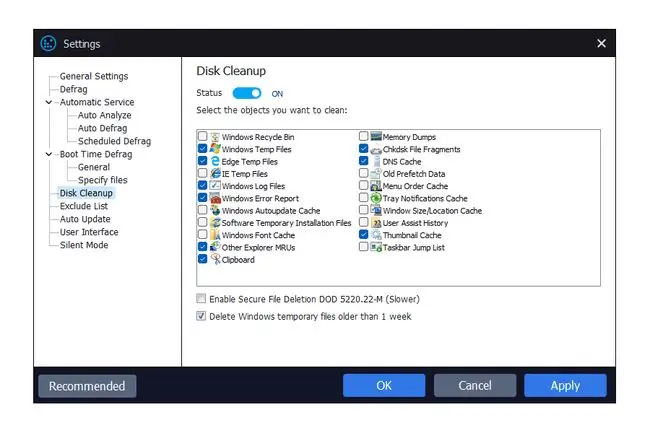The width and height of the screenshot is (650, 433).
Task: Click the Window Size/Location Cache icon
Action: pos(376,210)
